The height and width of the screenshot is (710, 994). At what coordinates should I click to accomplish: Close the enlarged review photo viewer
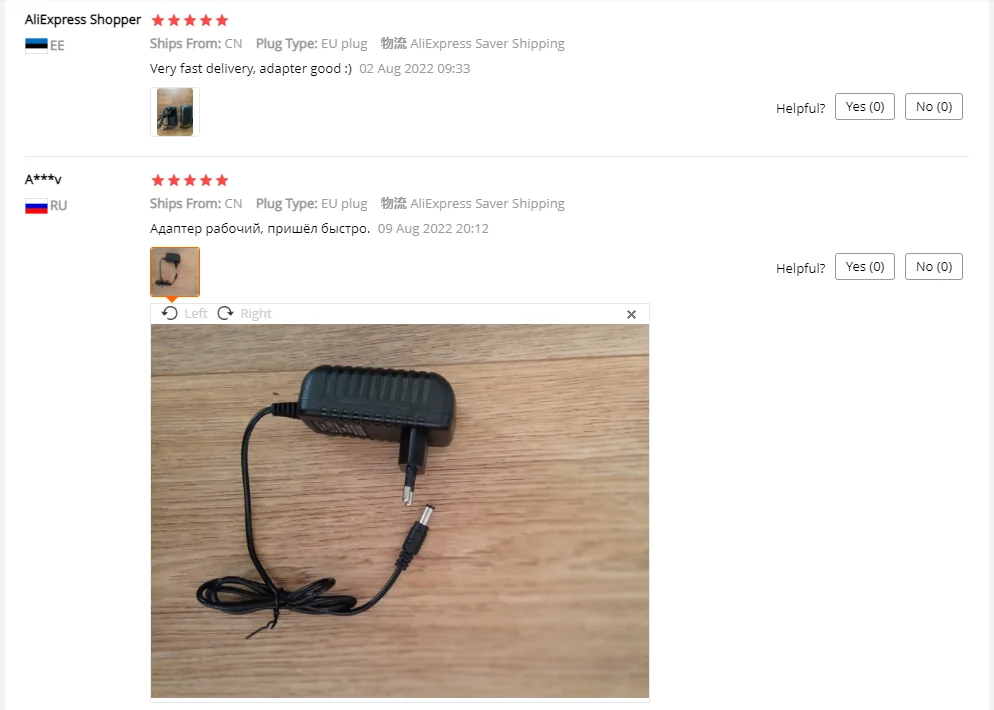click(631, 314)
